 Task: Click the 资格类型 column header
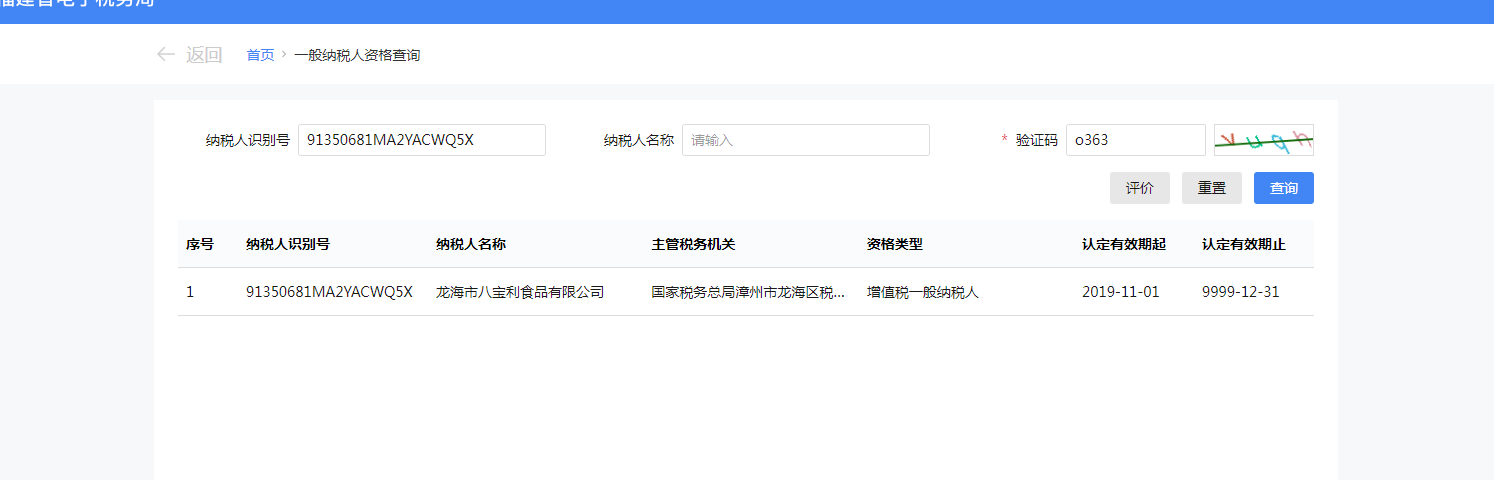point(894,244)
